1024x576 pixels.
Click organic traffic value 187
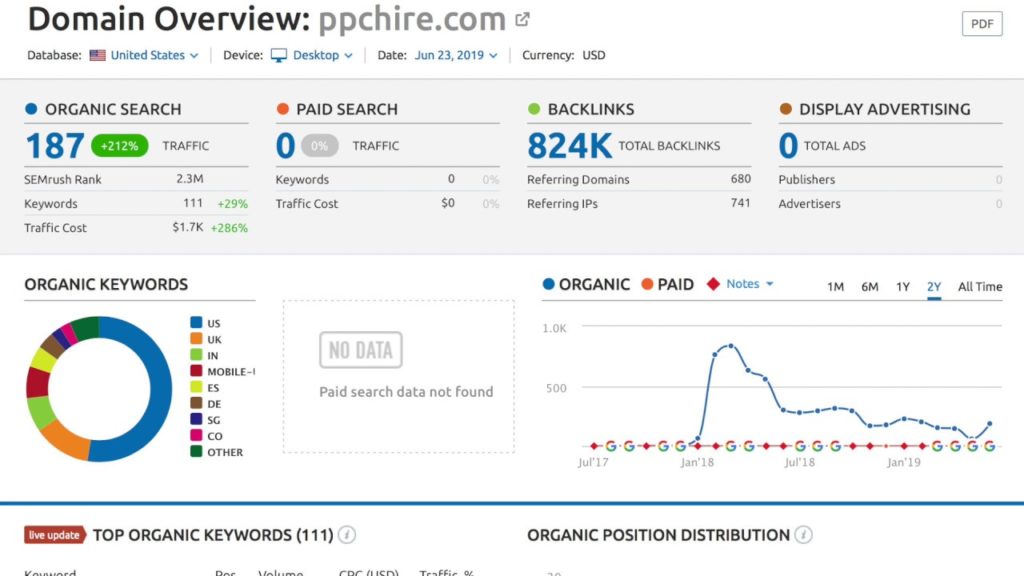click(x=55, y=146)
